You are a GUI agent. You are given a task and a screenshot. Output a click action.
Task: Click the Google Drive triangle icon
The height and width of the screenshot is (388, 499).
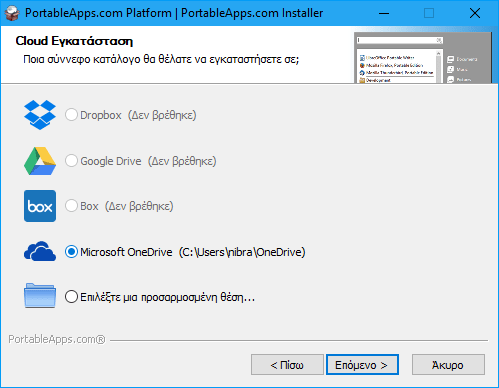40,161
